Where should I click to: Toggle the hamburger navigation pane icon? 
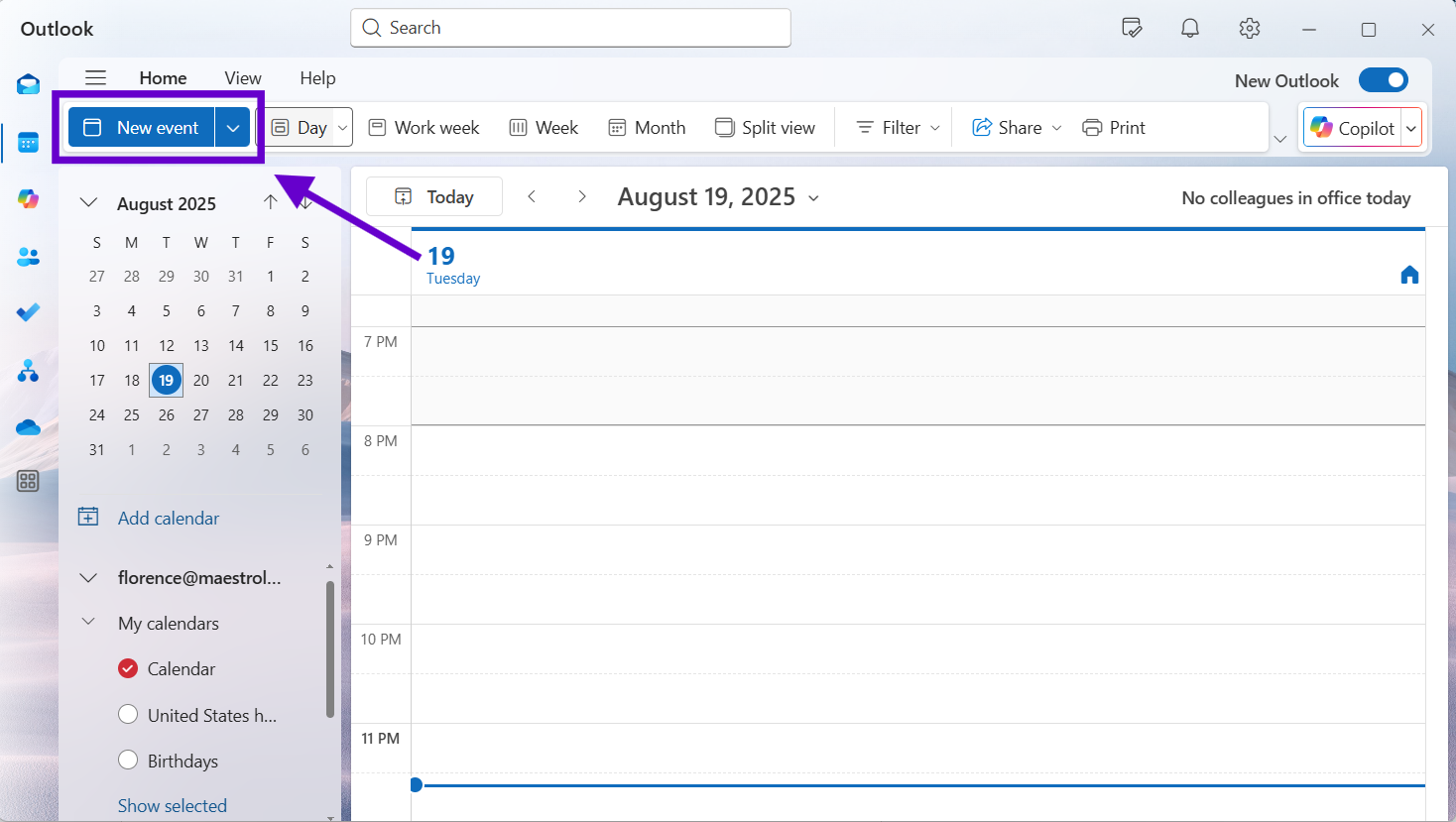tap(95, 77)
